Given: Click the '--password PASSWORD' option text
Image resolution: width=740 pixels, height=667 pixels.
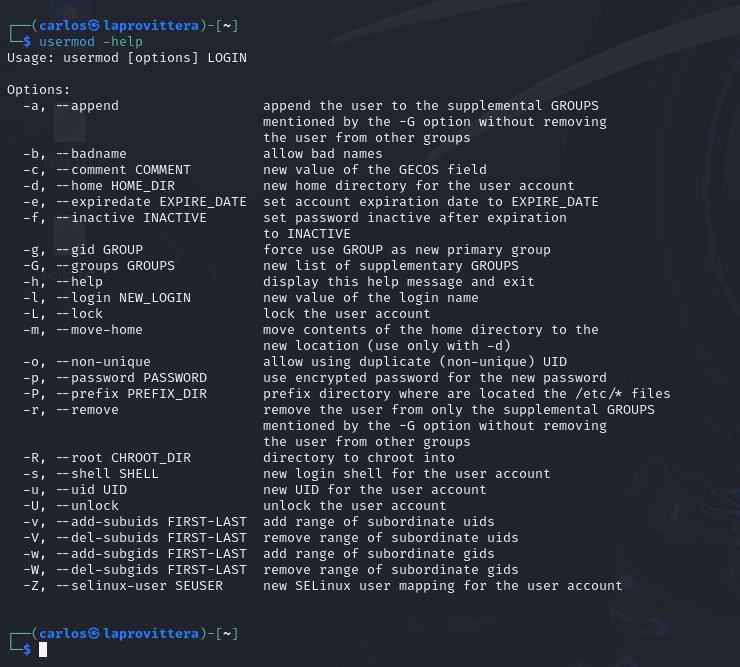Looking at the screenshot, I should [132, 378].
